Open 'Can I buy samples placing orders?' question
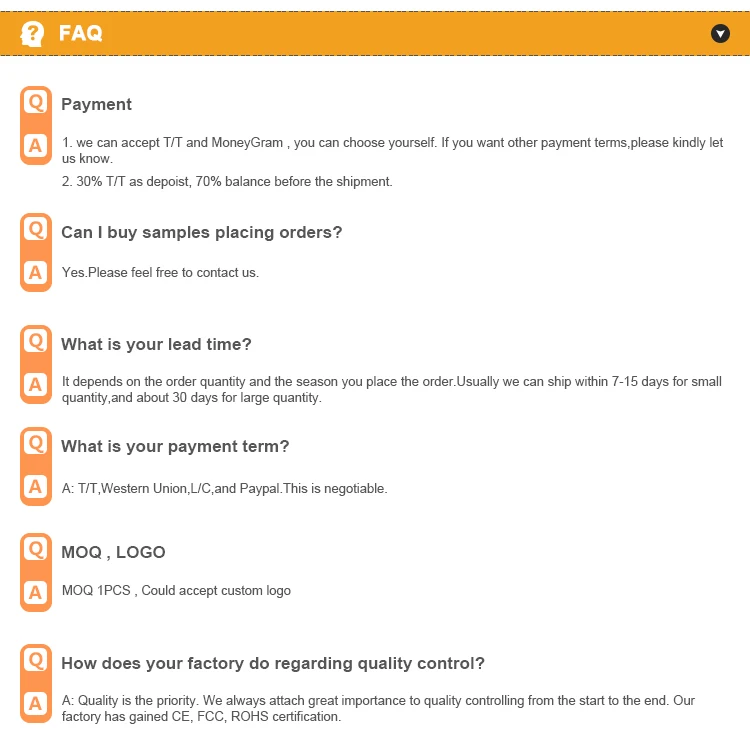 [x=201, y=232]
